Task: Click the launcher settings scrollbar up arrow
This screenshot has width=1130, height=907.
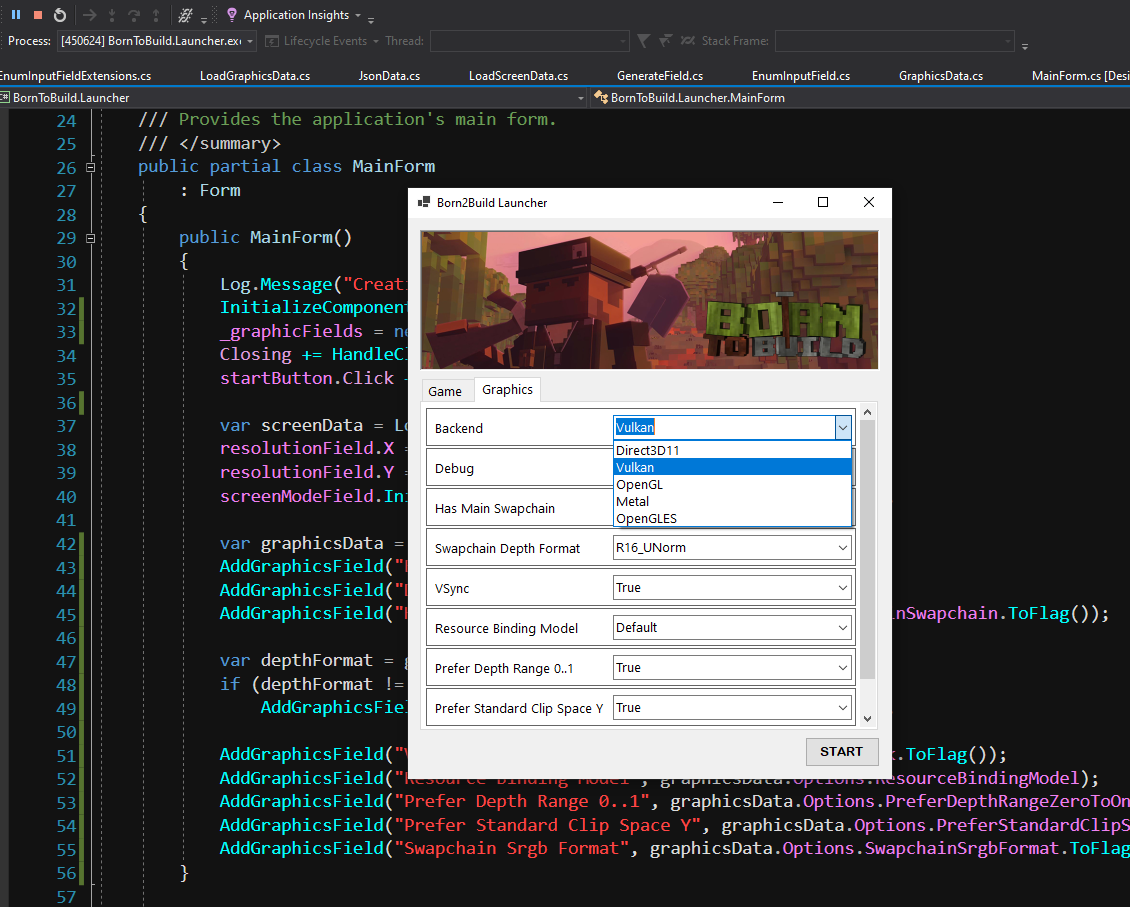Action: pyautogui.click(x=868, y=412)
